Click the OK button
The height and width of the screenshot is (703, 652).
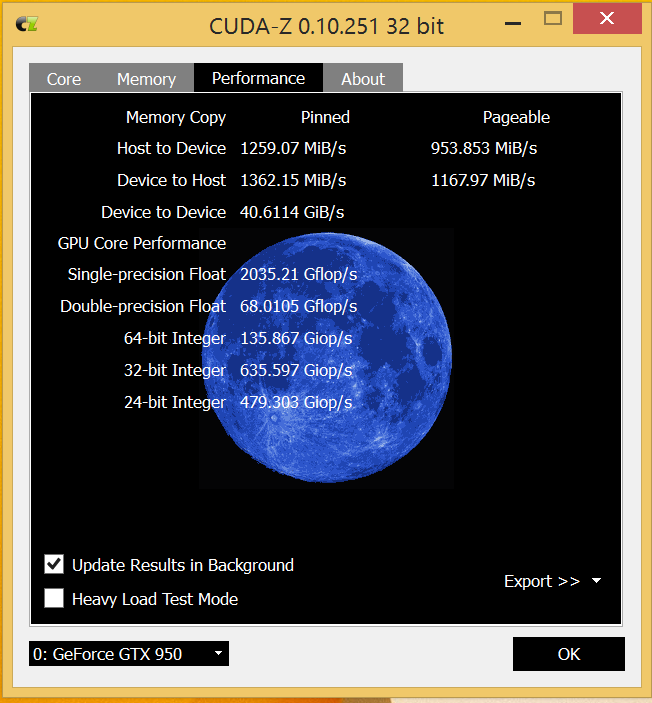569,654
